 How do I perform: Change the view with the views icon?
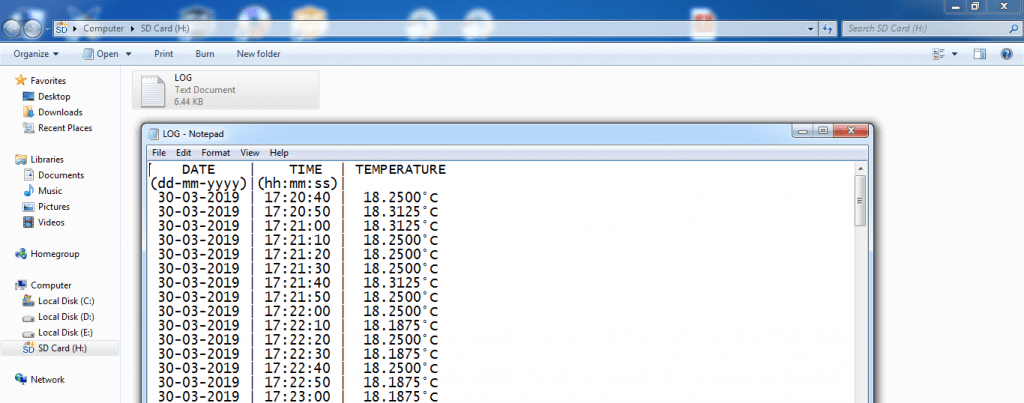(x=939, y=54)
